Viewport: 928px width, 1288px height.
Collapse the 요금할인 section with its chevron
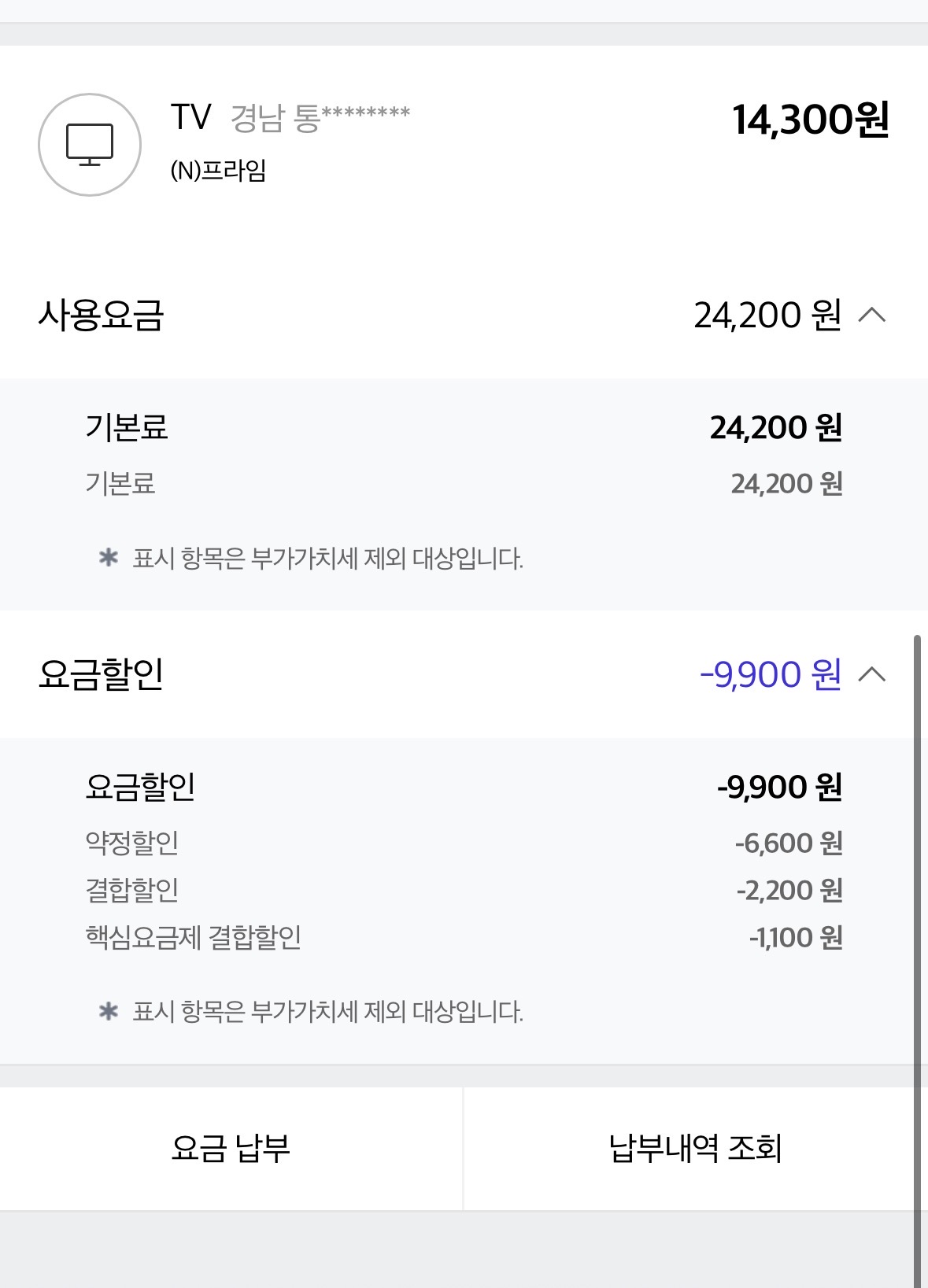coord(872,674)
